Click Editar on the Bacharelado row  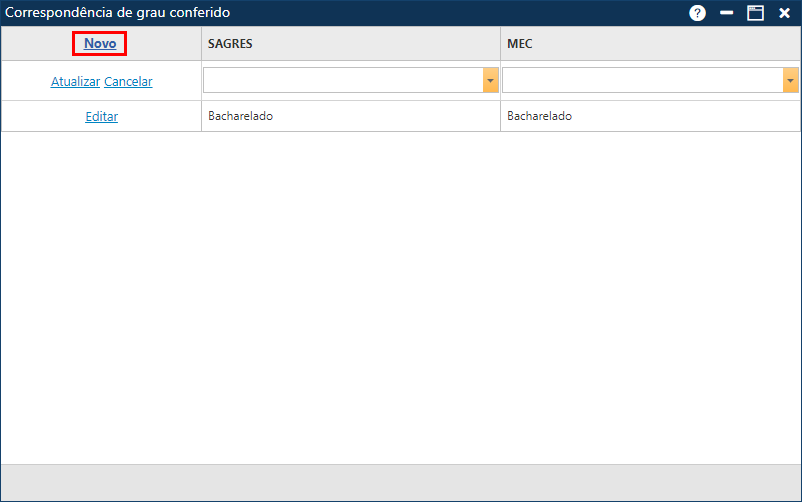pos(101,116)
